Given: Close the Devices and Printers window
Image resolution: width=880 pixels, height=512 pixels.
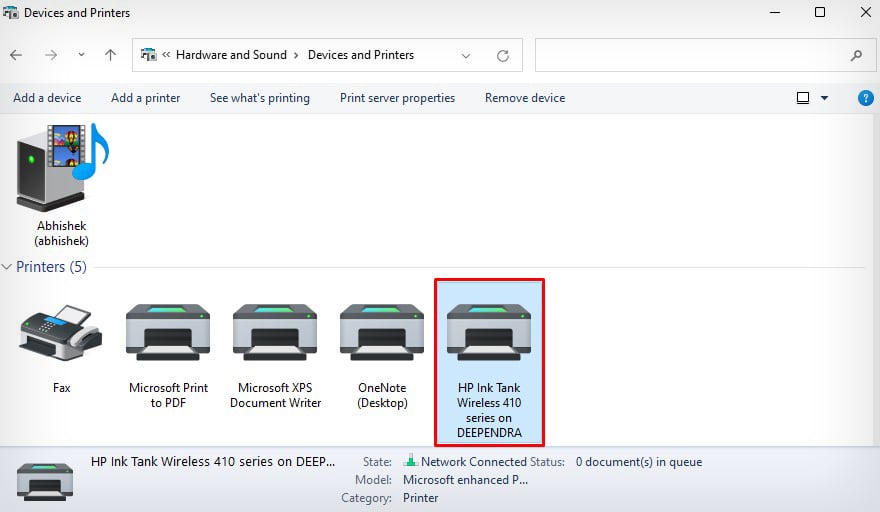Looking at the screenshot, I should point(865,12).
